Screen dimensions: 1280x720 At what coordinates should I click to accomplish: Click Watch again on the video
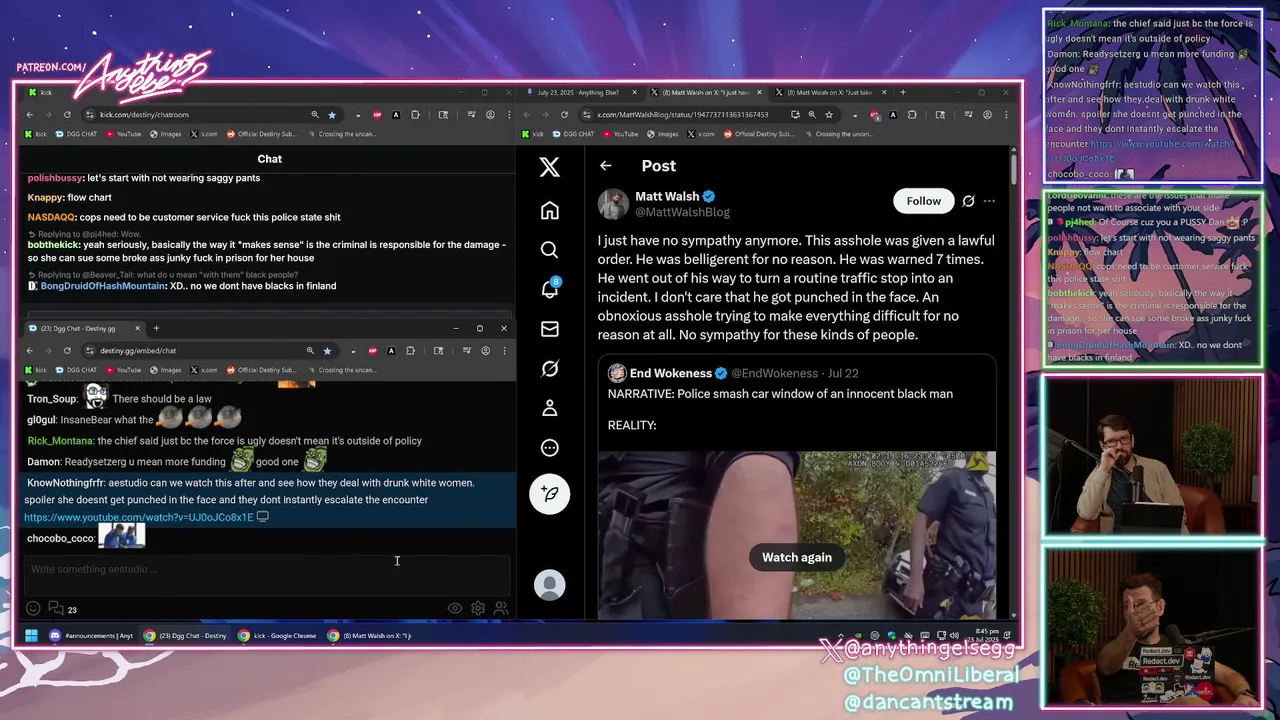tap(797, 558)
